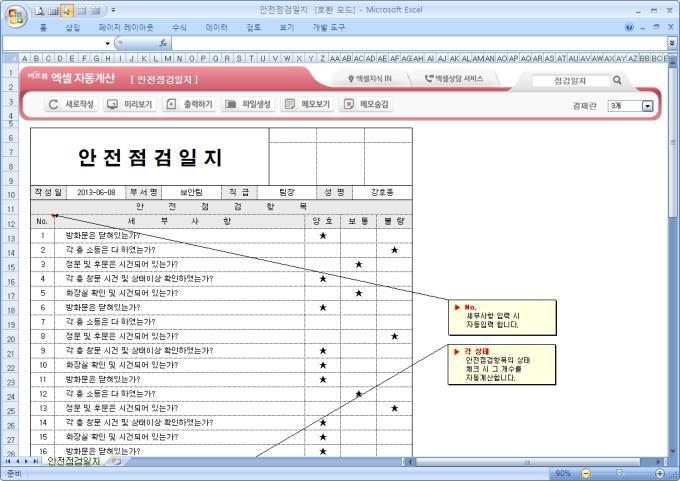
Task: Click the 메모보기 show memo button
Action: coord(307,104)
